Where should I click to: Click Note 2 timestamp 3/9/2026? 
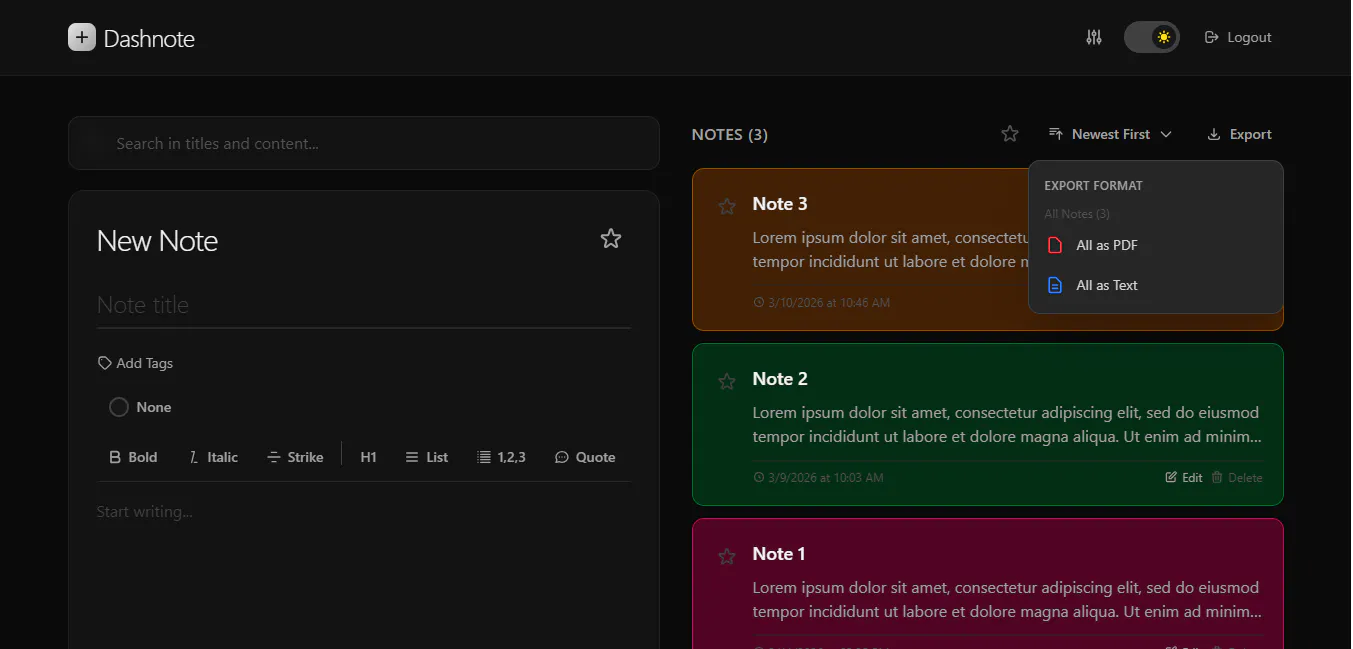[x=818, y=478]
